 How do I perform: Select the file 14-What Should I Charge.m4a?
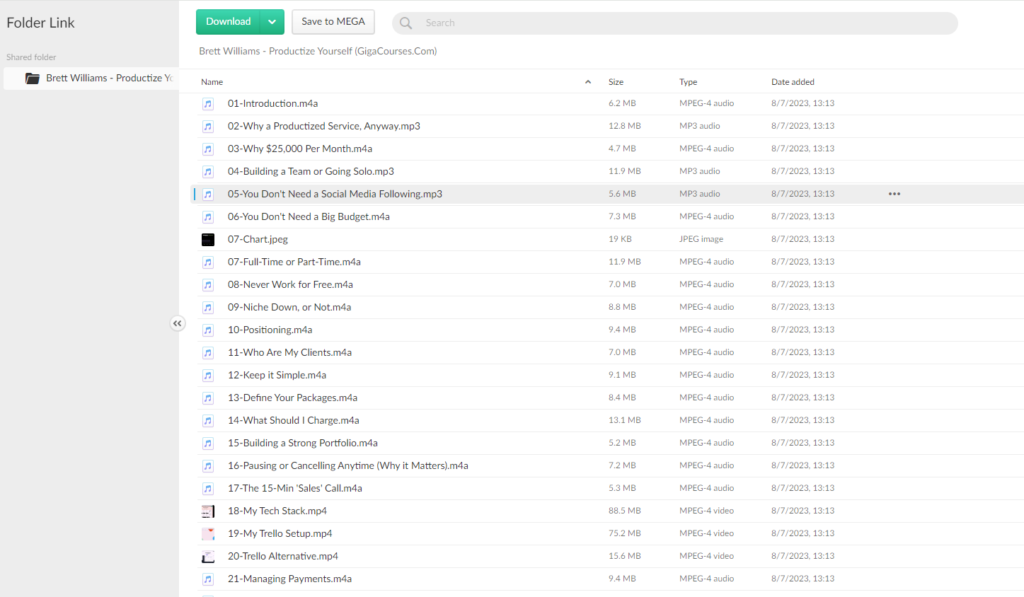[x=293, y=420]
